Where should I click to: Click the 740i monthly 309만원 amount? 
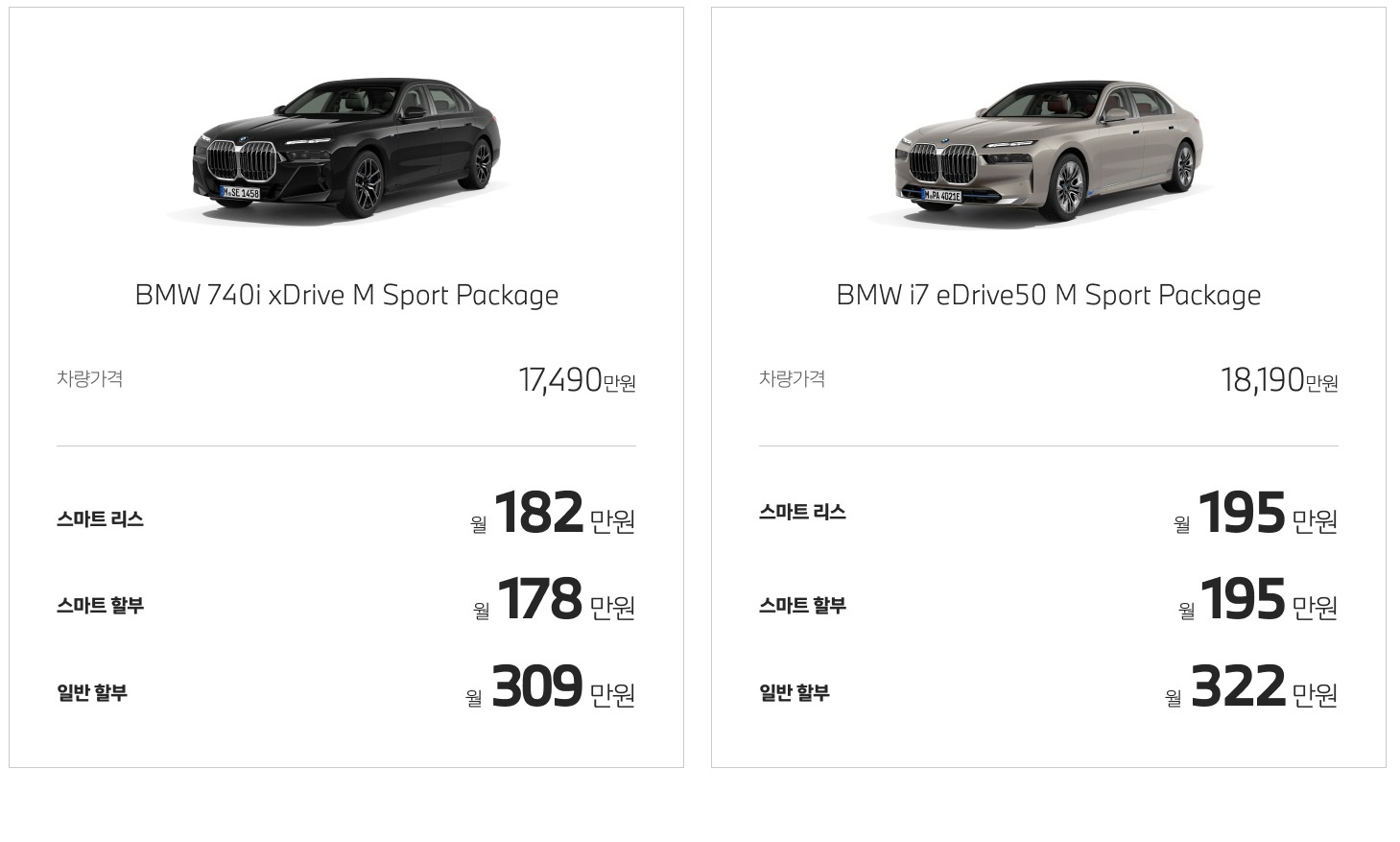(551, 686)
